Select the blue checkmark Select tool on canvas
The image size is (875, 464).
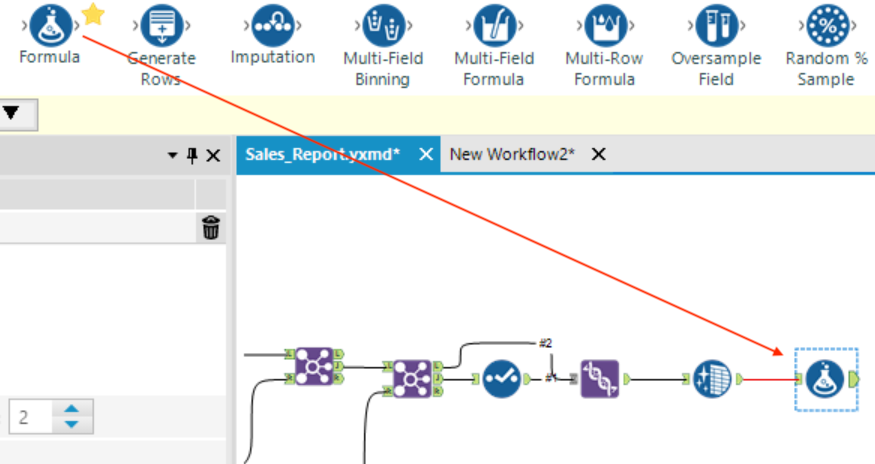501,379
